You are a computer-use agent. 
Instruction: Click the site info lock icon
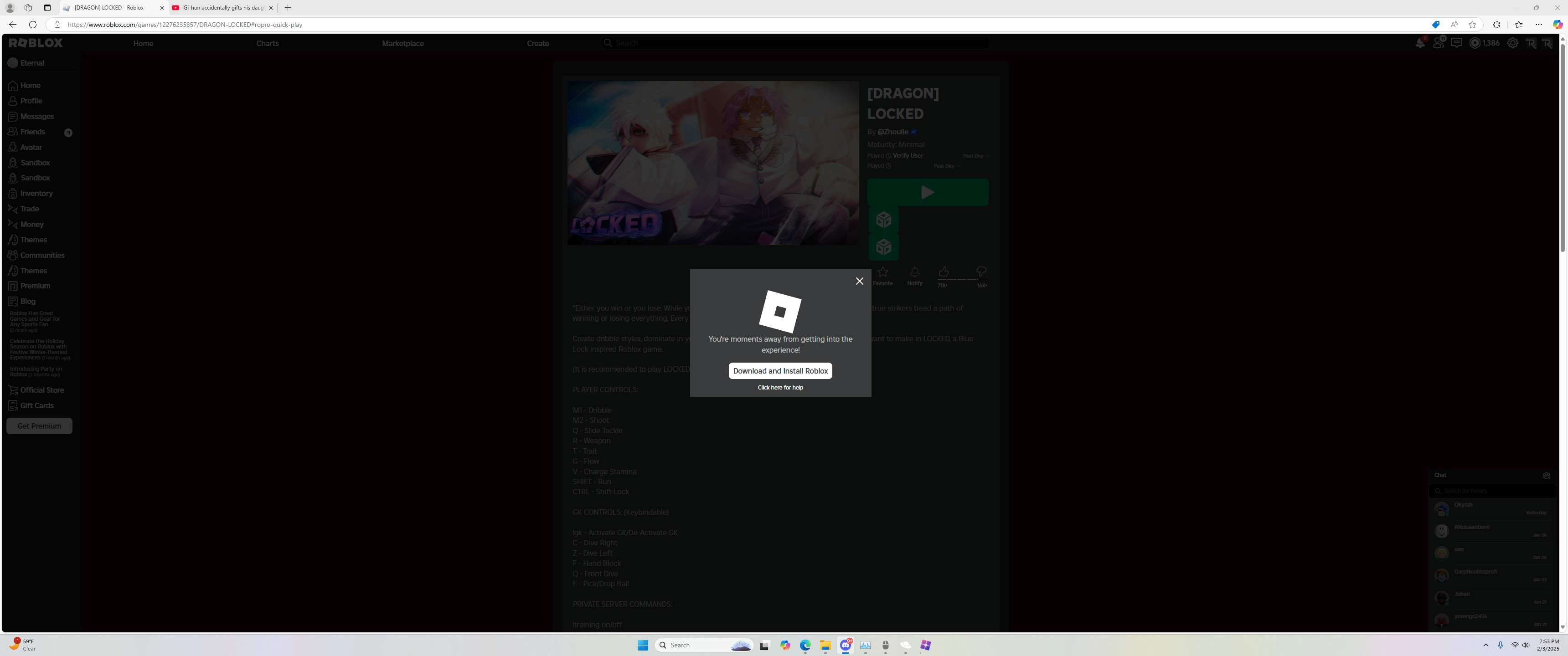tap(57, 24)
